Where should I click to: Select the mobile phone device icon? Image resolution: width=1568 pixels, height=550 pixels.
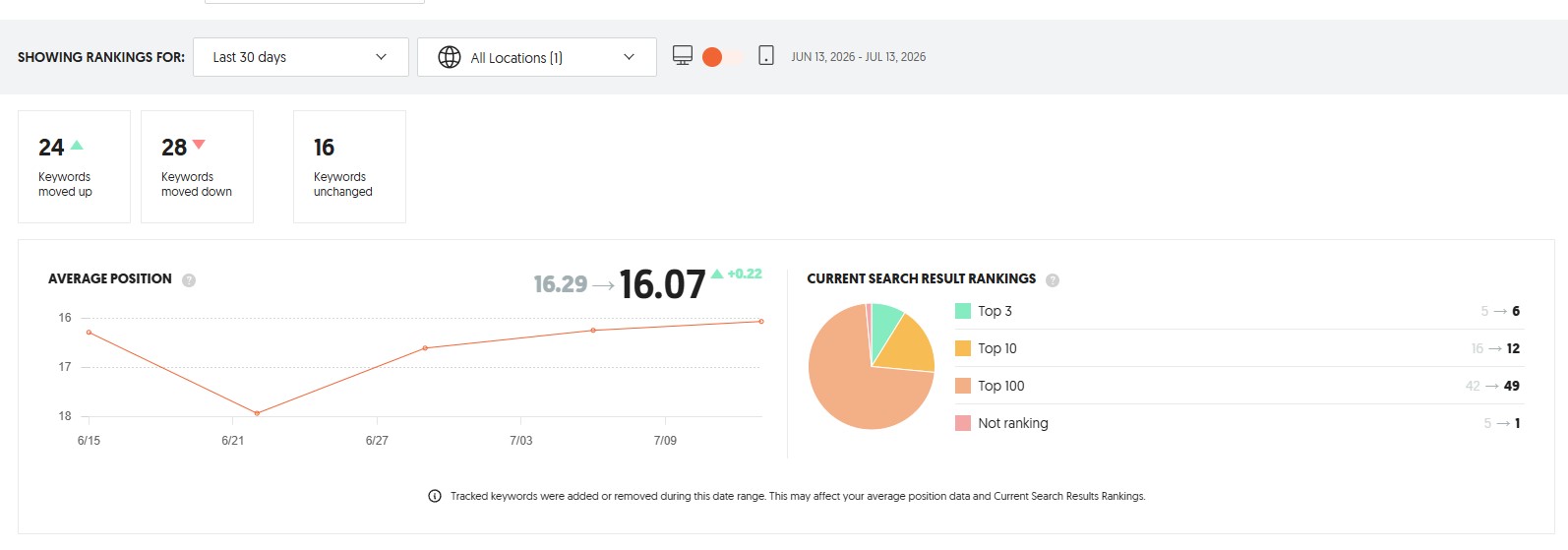point(766,55)
